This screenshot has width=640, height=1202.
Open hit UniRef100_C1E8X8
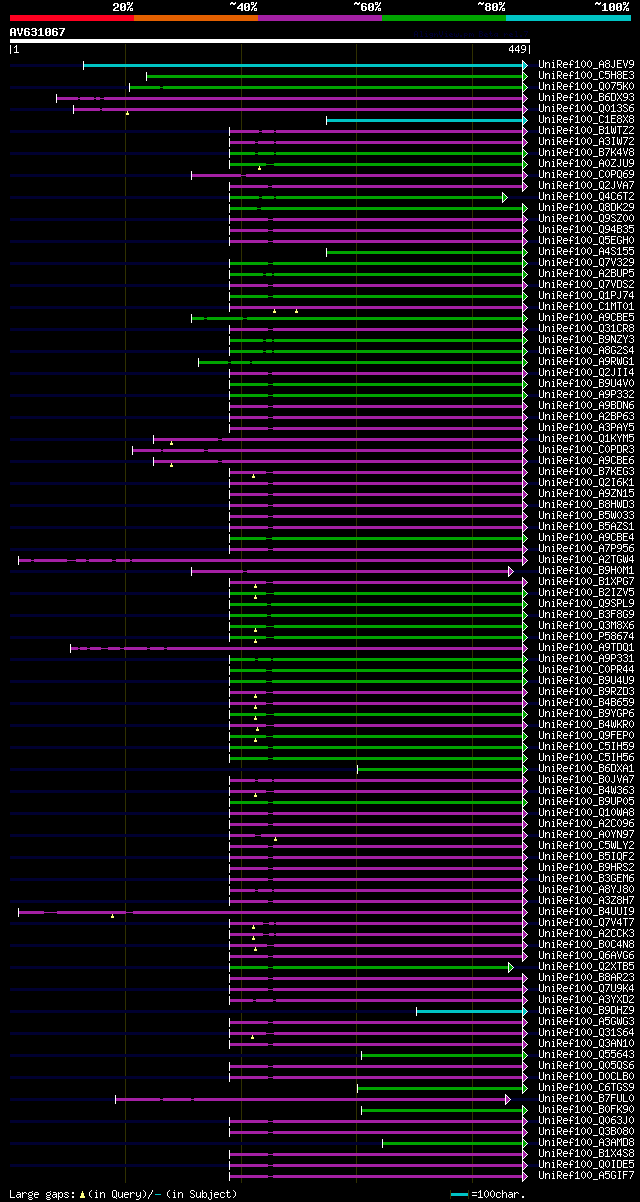click(586, 120)
